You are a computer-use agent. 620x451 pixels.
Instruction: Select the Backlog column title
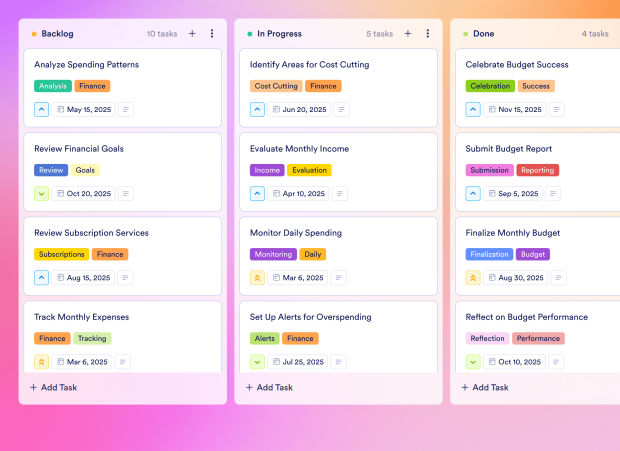coord(57,33)
